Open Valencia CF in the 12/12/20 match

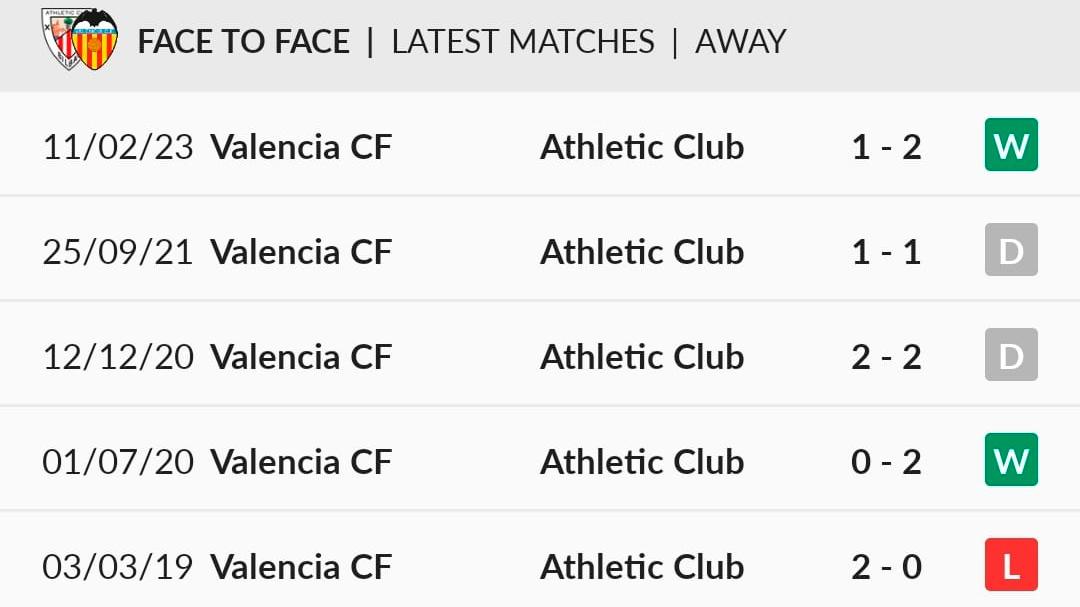[301, 357]
